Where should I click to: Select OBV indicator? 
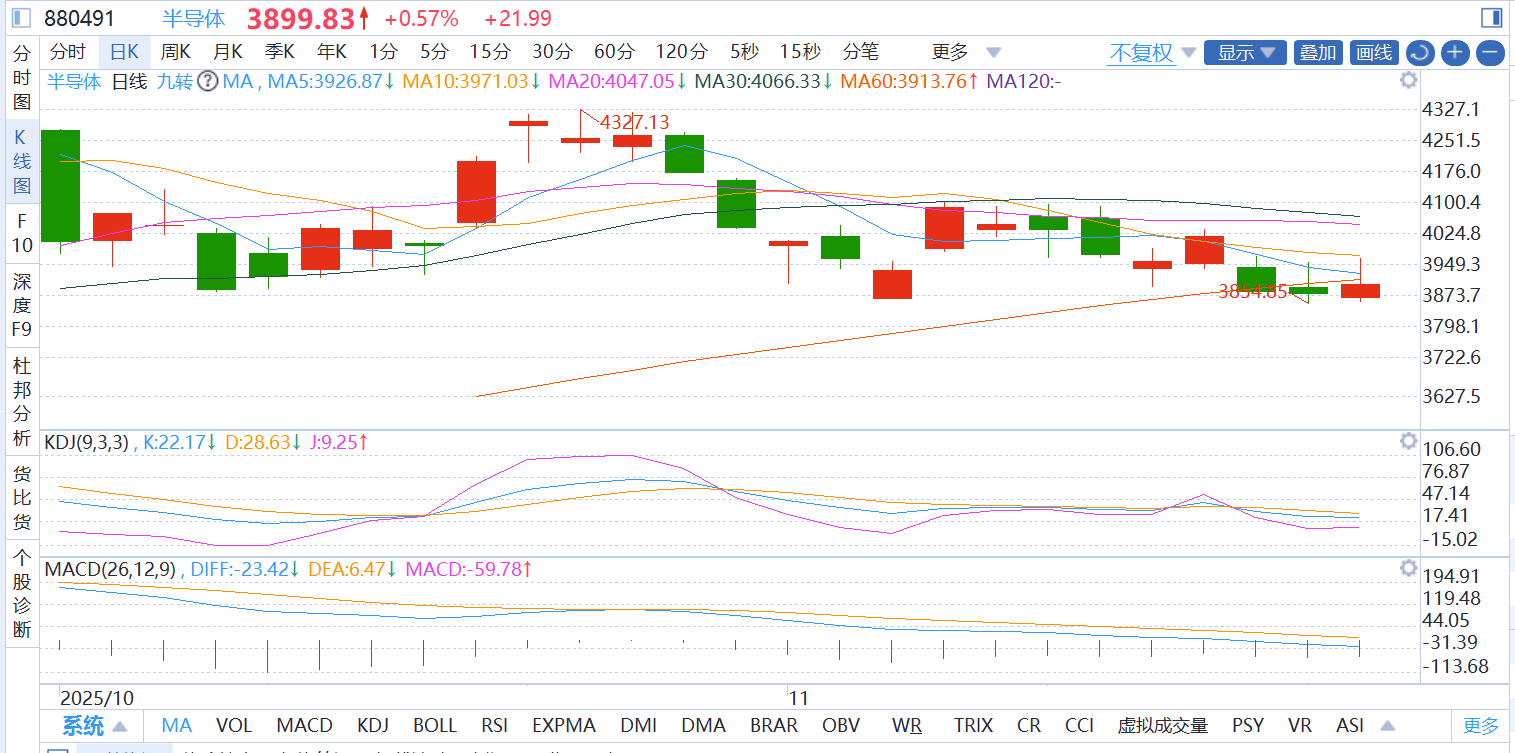(x=842, y=726)
